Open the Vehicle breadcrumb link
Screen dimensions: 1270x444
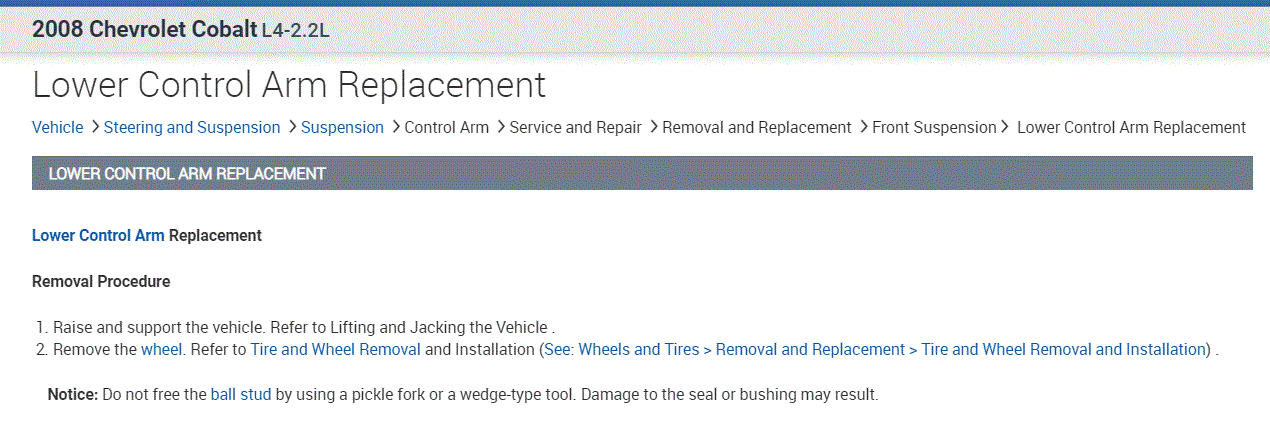(x=58, y=128)
